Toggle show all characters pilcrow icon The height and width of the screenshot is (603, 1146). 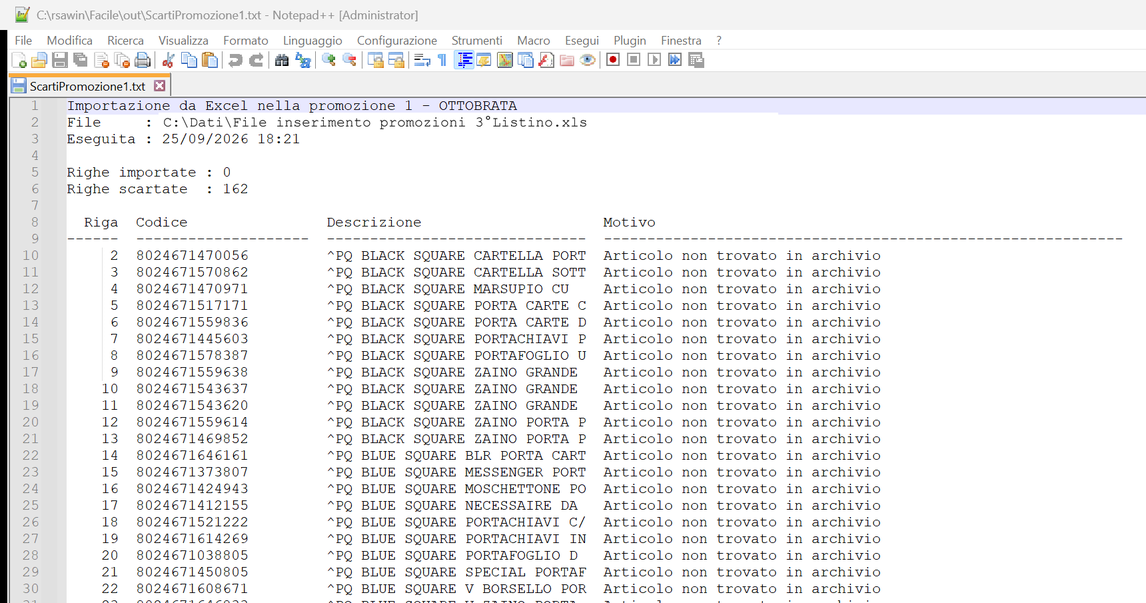click(442, 61)
